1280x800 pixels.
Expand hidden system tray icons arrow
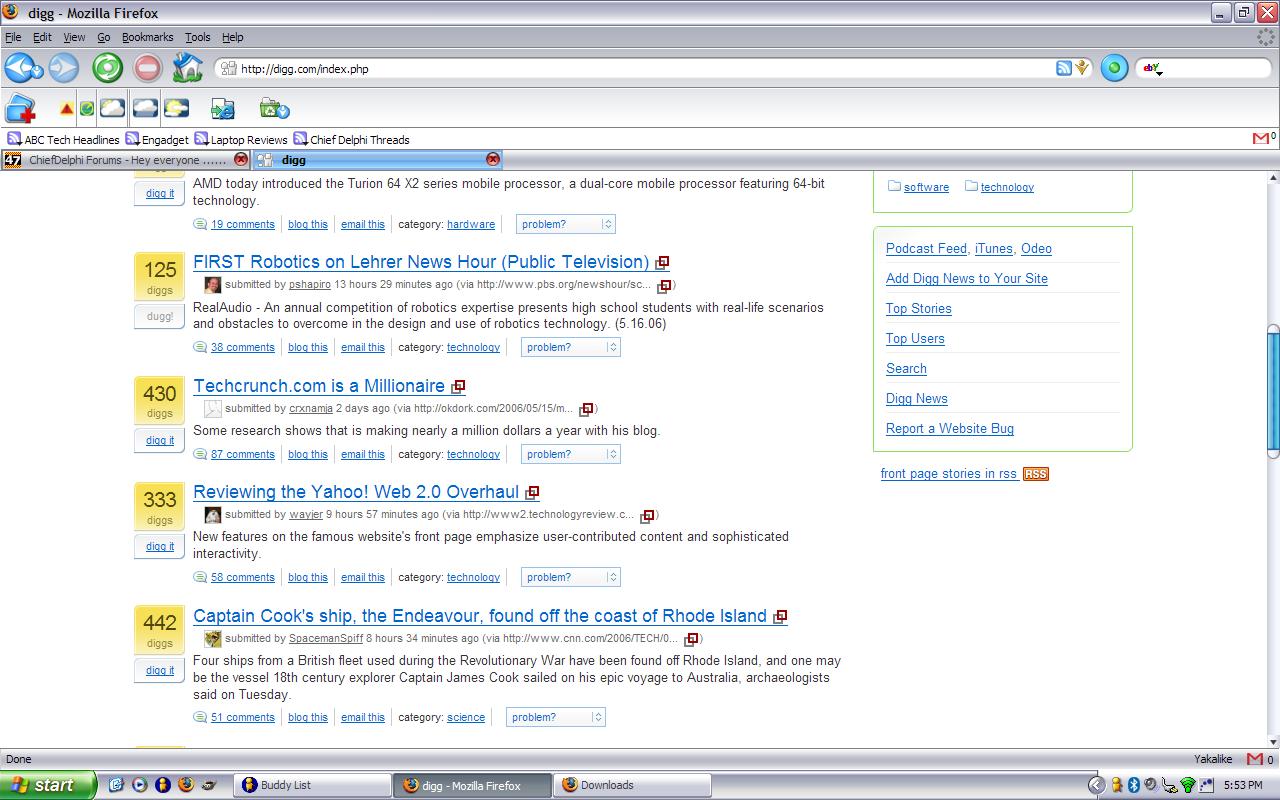pyautogui.click(x=1097, y=785)
